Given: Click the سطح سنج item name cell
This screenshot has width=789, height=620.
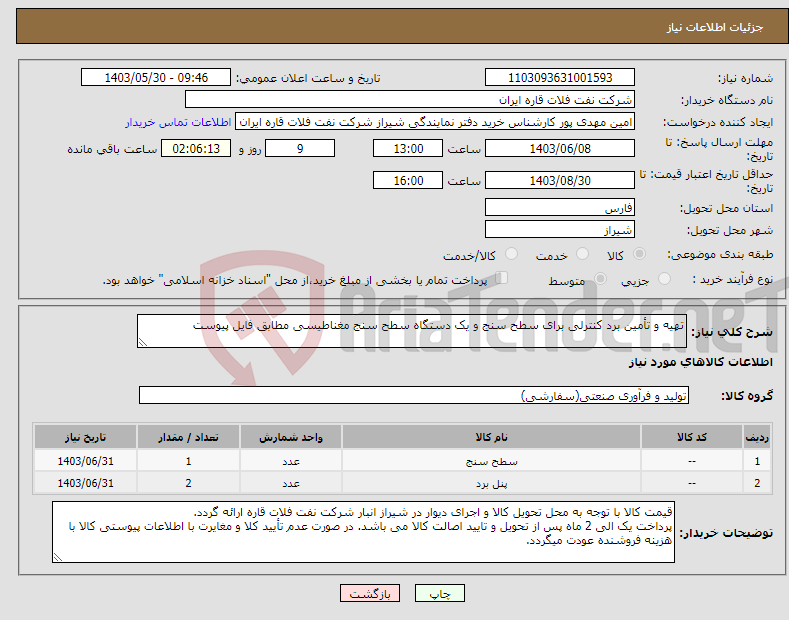Looking at the screenshot, I should (x=491, y=461).
